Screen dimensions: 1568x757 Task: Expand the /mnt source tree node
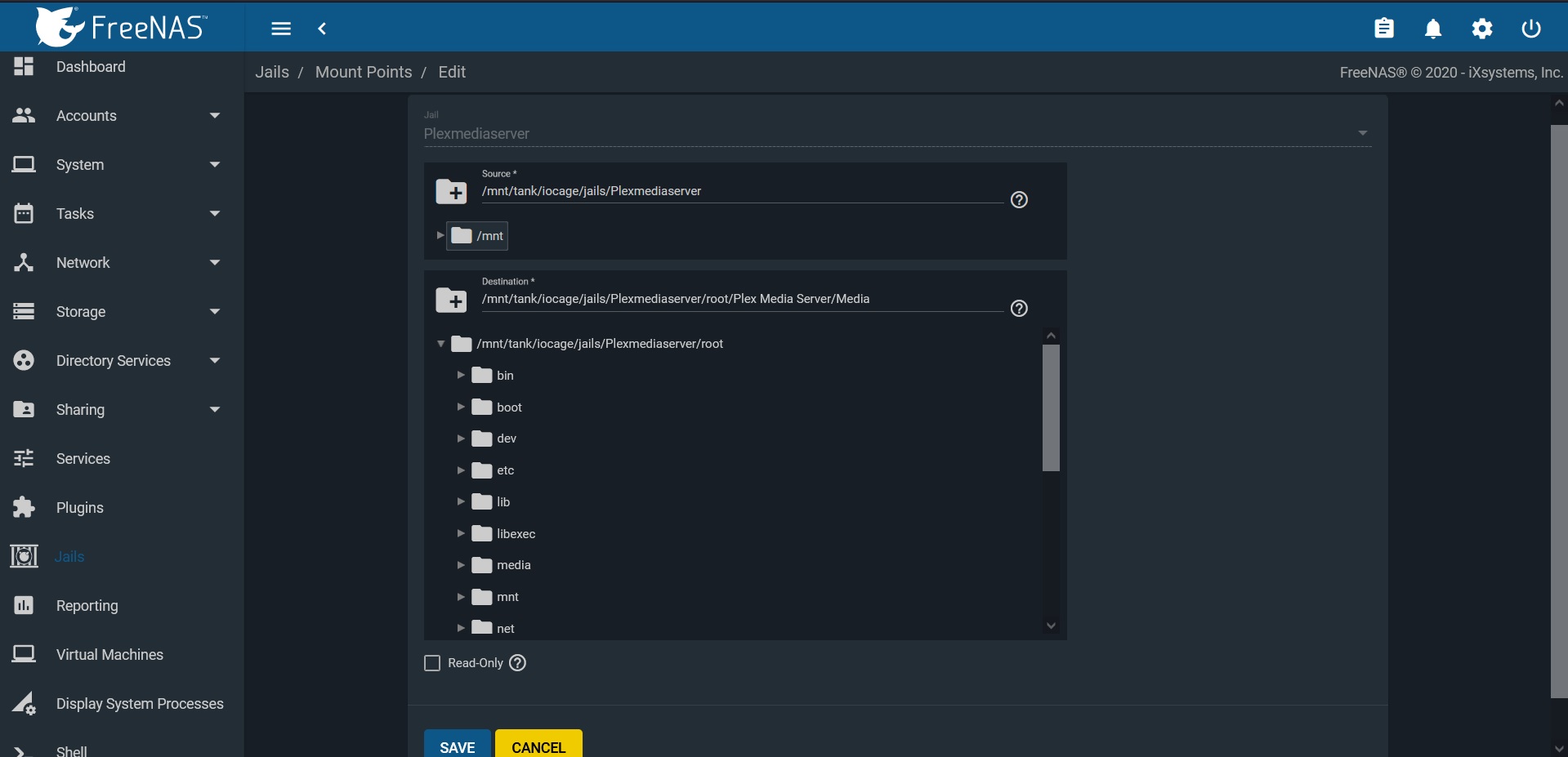tap(440, 235)
